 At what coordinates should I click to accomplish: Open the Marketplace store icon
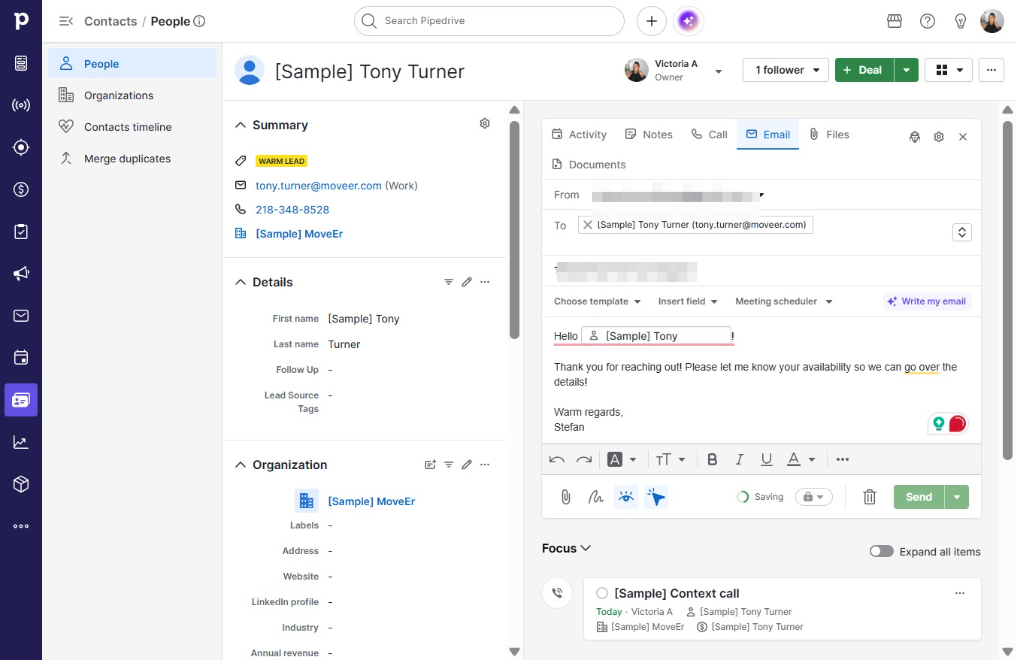894,21
